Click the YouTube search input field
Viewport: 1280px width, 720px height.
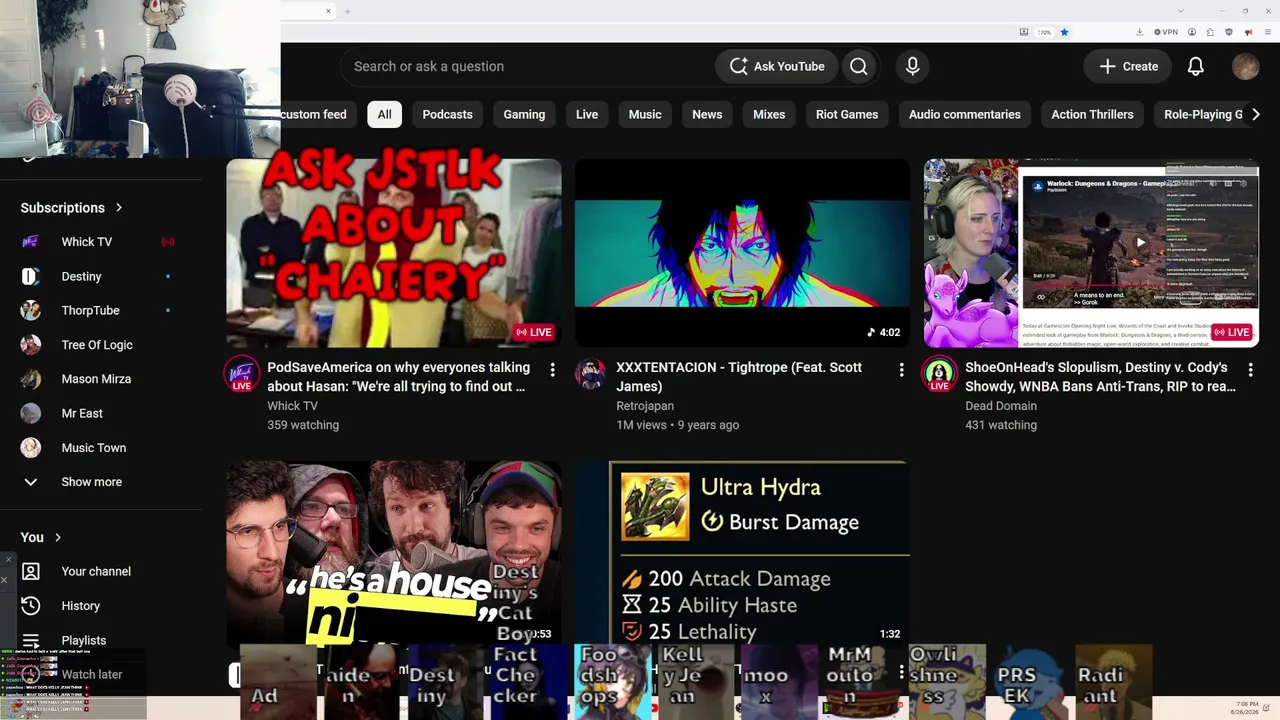pyautogui.click(x=530, y=66)
